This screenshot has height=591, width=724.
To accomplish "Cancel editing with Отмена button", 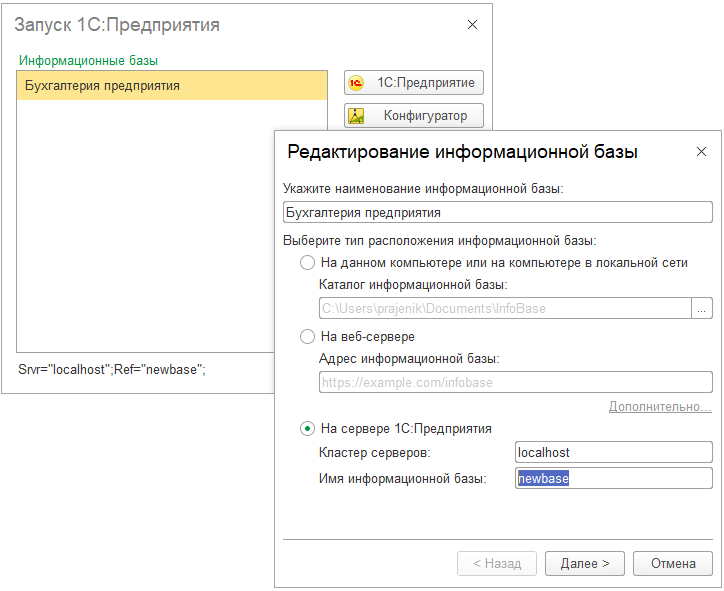I will click(x=673, y=563).
